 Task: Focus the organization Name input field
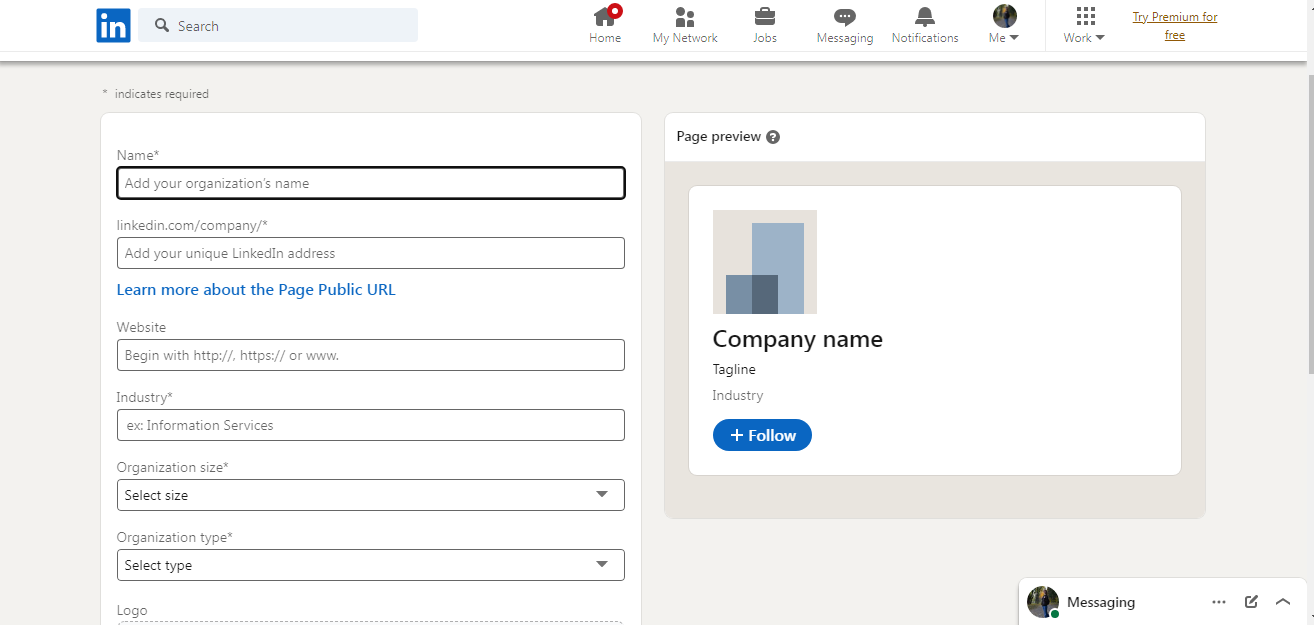(370, 183)
